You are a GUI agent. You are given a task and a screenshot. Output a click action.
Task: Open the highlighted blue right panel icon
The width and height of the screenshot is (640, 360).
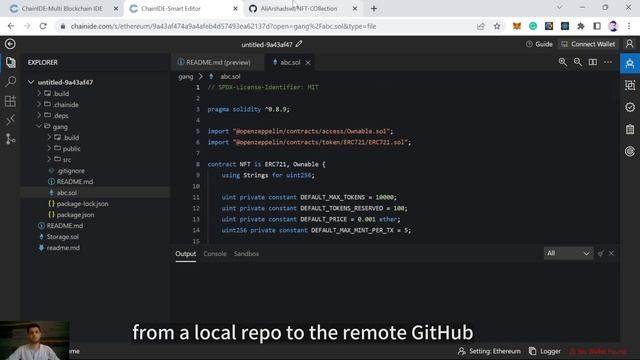(x=630, y=63)
